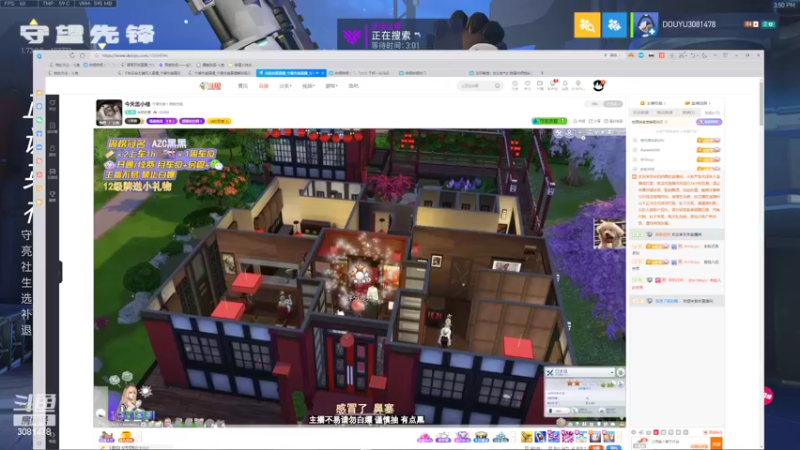Open streamer avatar thumbnail beside 今天盖小楼

(x=109, y=112)
